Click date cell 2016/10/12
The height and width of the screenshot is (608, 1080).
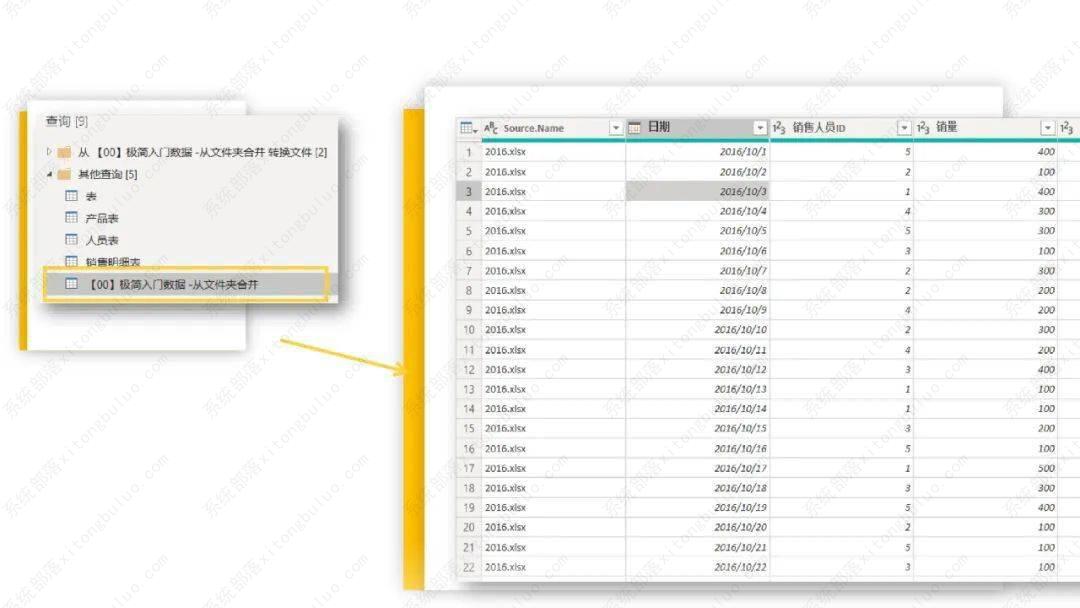(697, 370)
